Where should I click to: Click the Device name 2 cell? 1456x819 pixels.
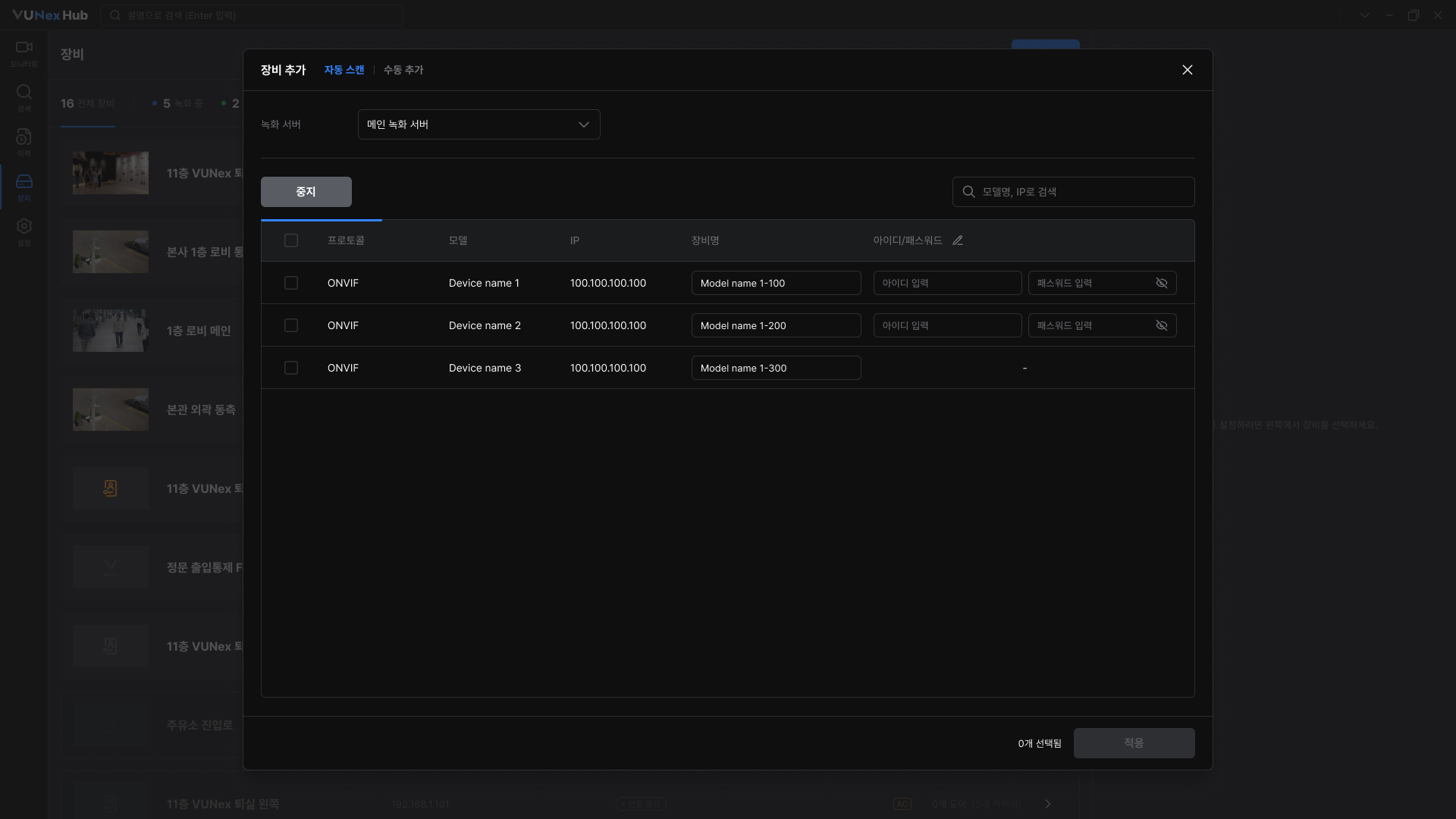coord(485,325)
